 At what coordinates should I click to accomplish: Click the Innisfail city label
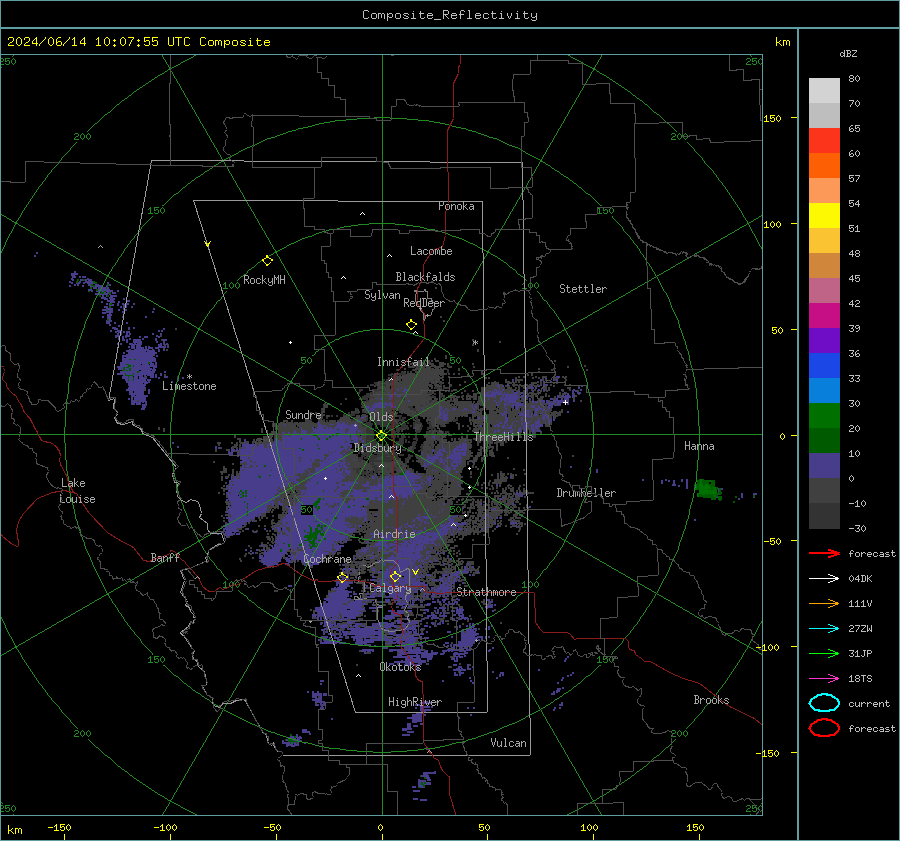[x=403, y=362]
